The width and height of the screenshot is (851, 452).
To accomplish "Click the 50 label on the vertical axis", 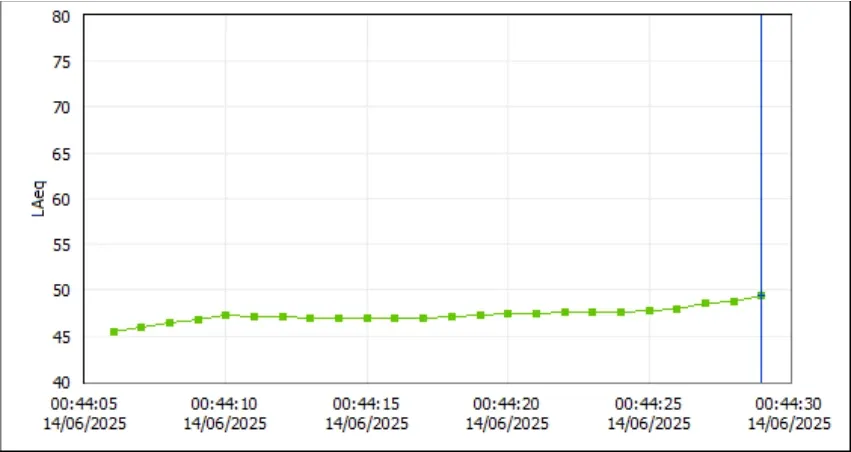I will [61, 291].
